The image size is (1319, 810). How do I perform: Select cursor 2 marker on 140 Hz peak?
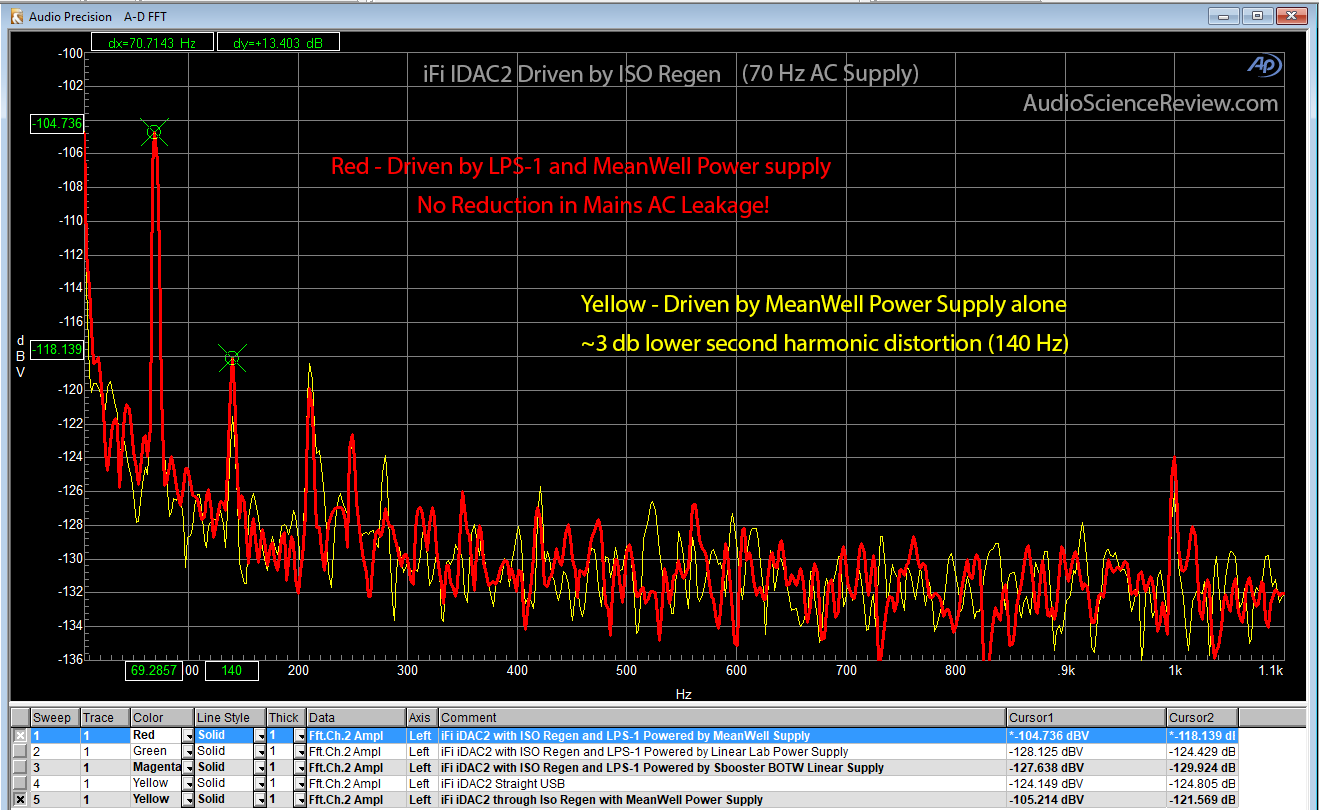[232, 358]
